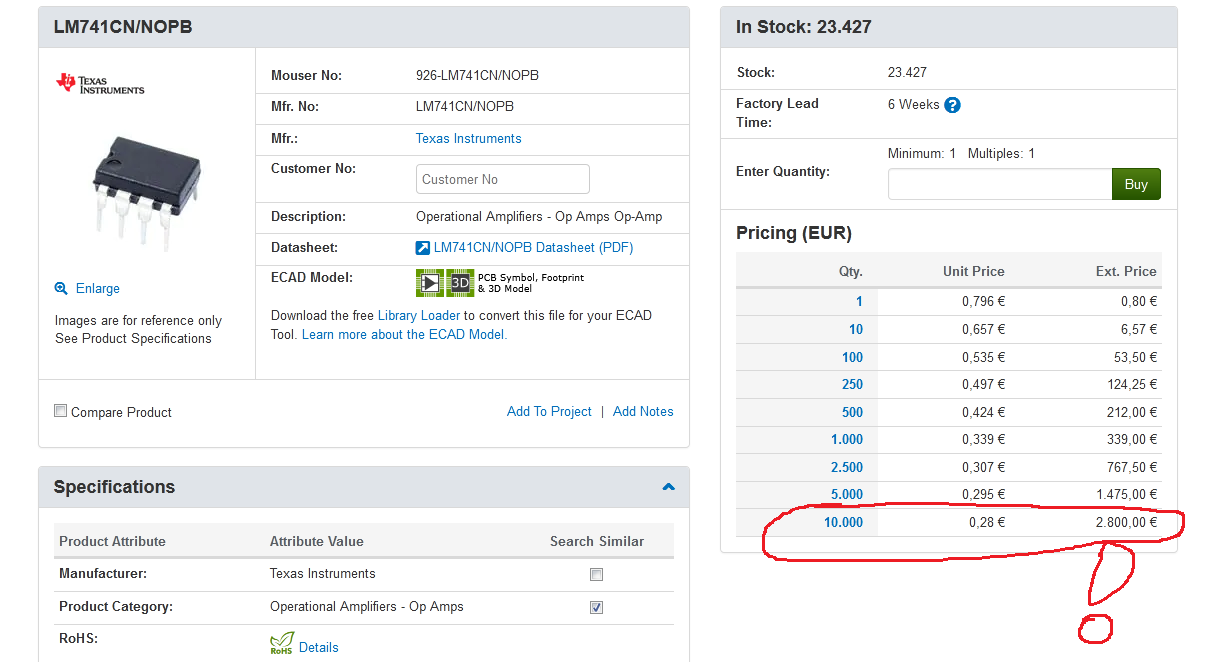Select quantity 500 price break

pyautogui.click(x=852, y=412)
